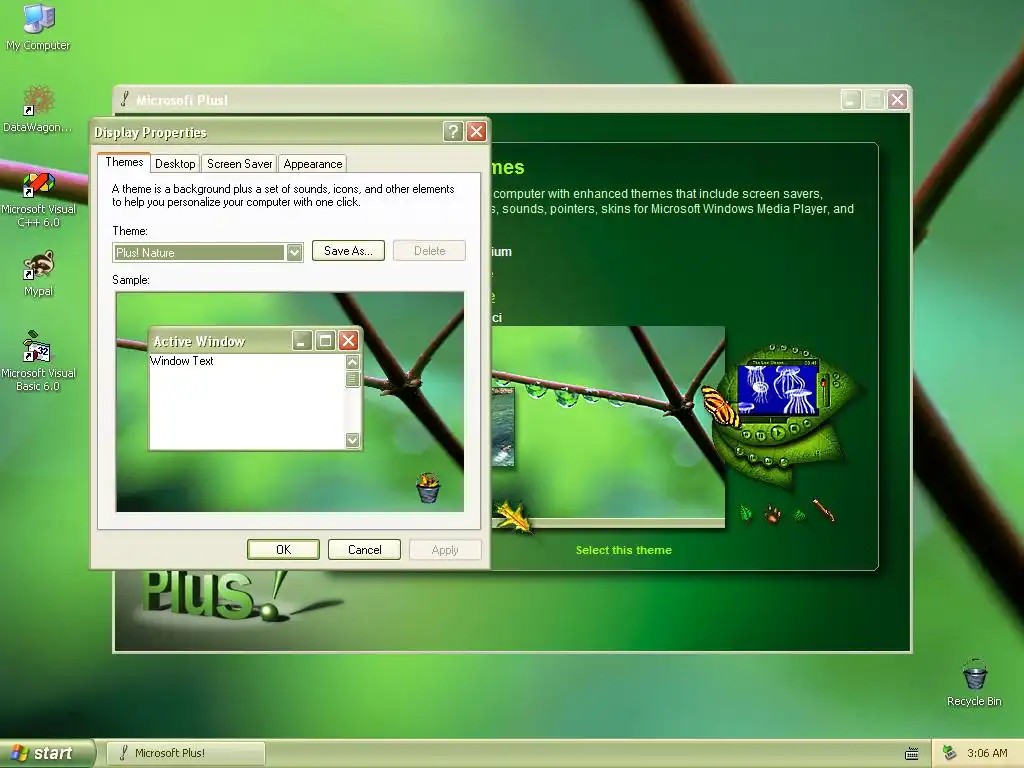The height and width of the screenshot is (768, 1024).
Task: Click the twig pointer icon
Action: click(824, 511)
